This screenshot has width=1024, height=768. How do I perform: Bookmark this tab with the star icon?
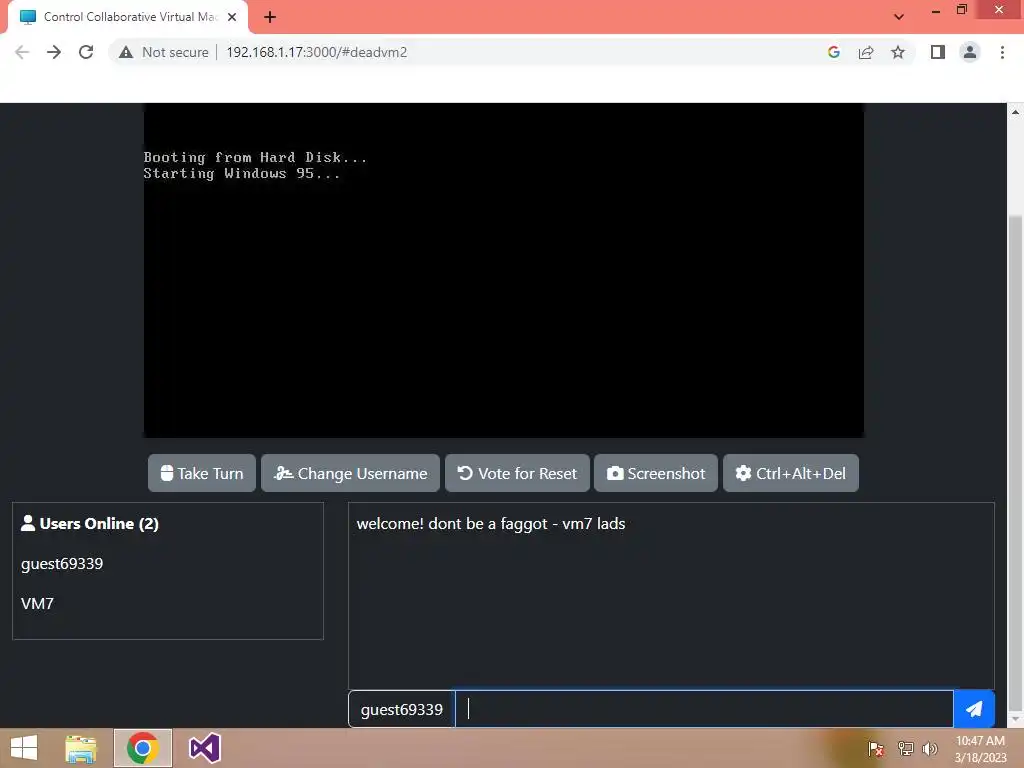[898, 52]
